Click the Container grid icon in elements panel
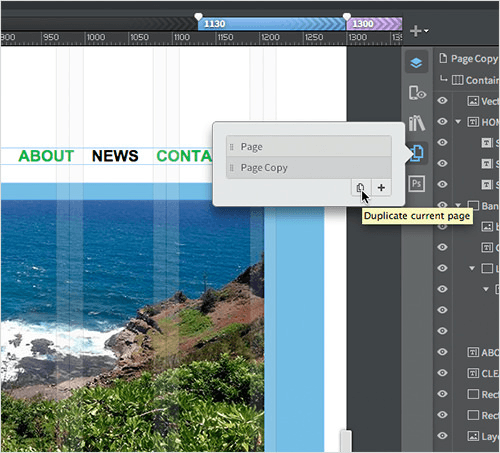 458,80
